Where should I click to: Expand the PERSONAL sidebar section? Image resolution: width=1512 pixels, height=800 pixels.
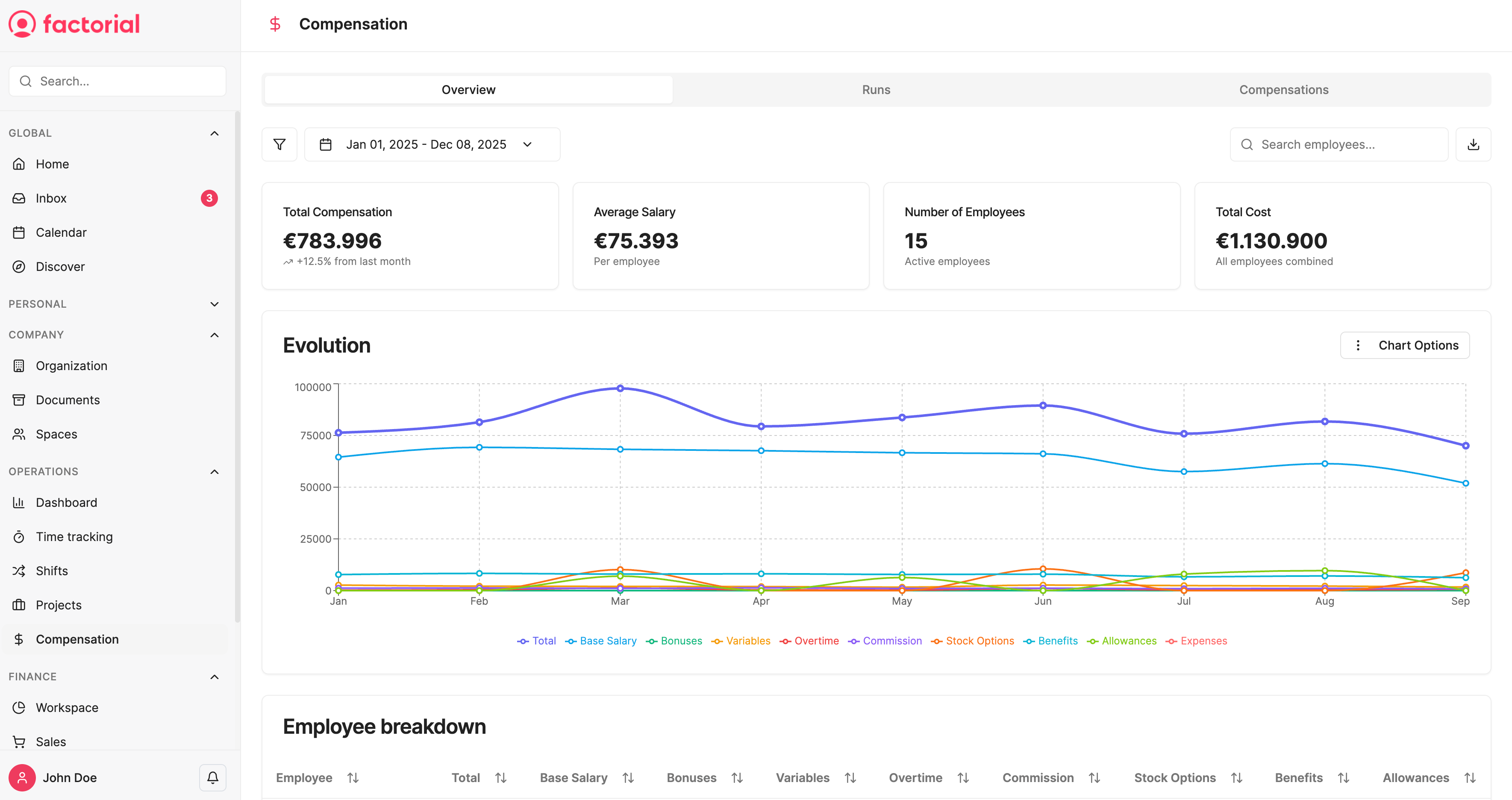(214, 304)
